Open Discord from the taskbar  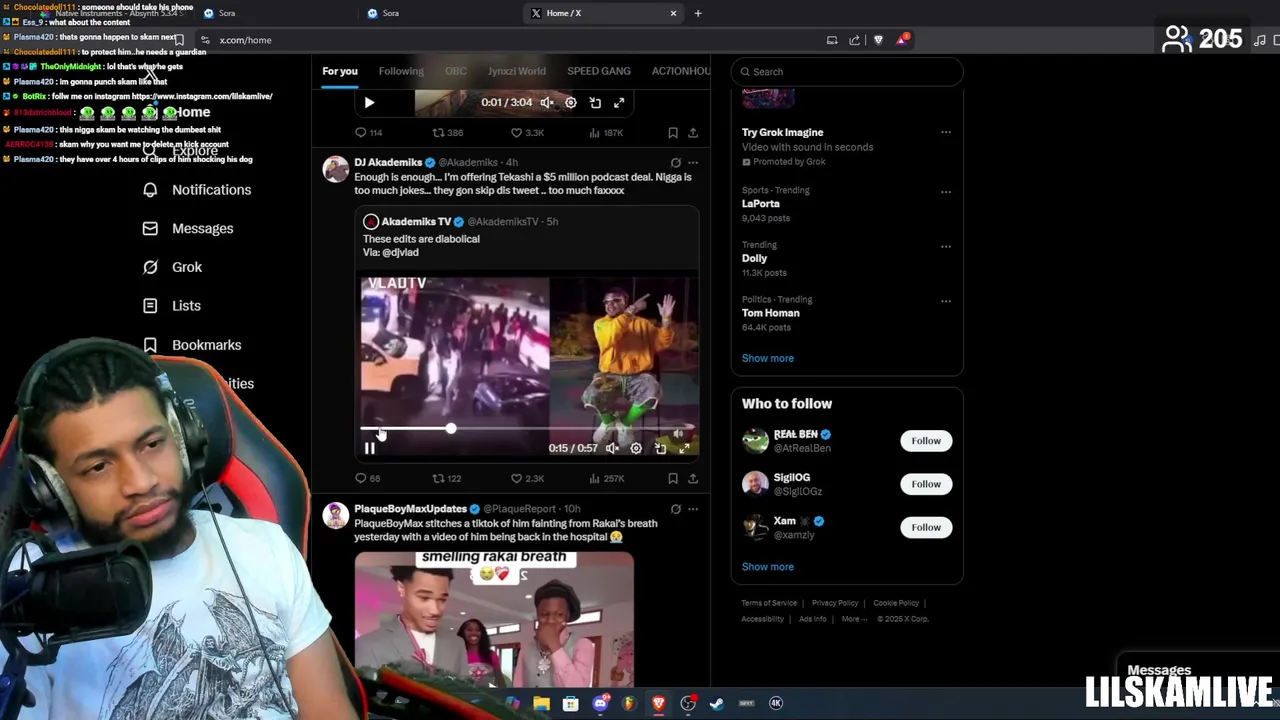point(600,703)
